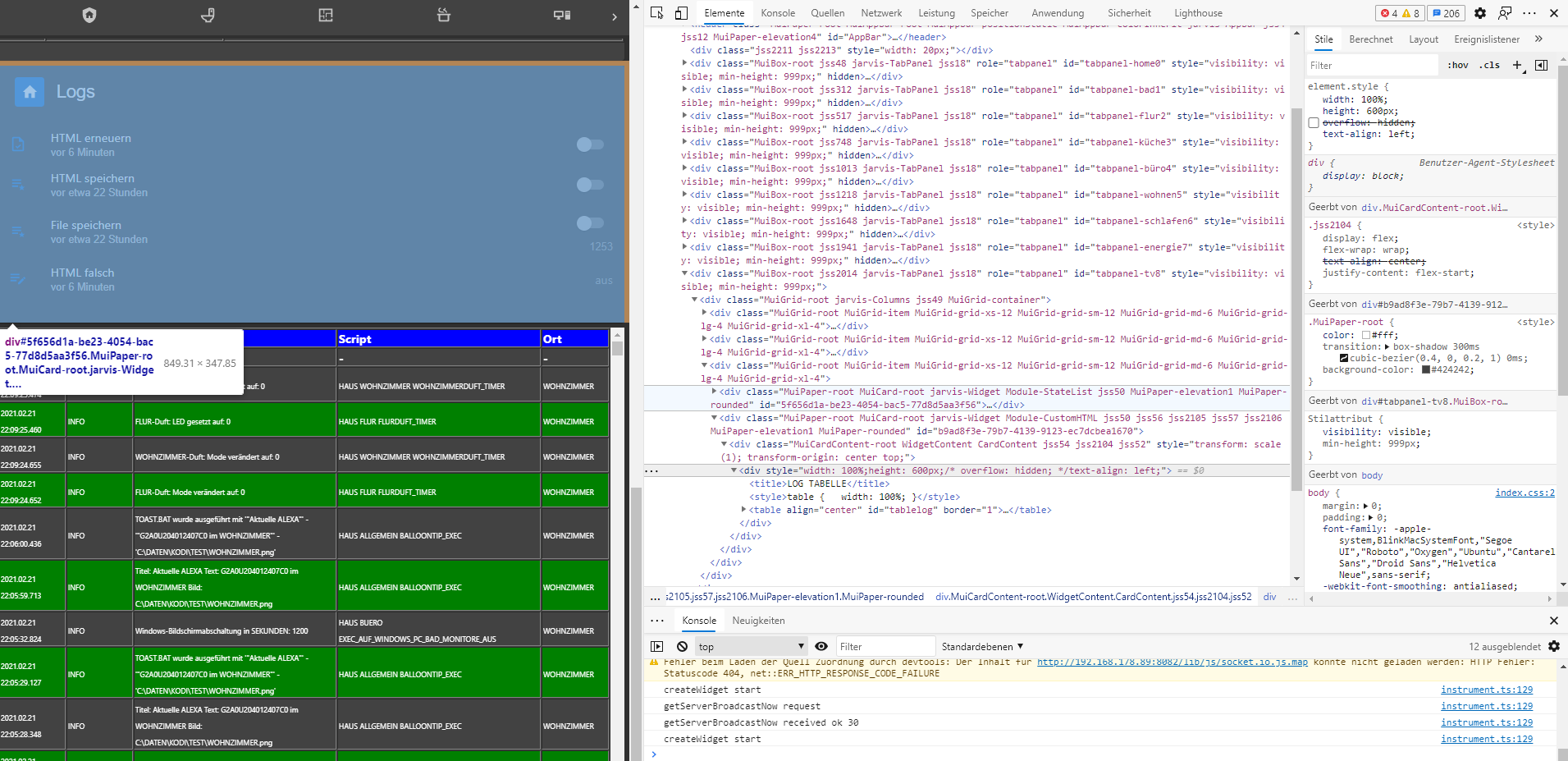The height and width of the screenshot is (761, 1568).
Task: Click the home icon next to Logs
Action: click(30, 92)
